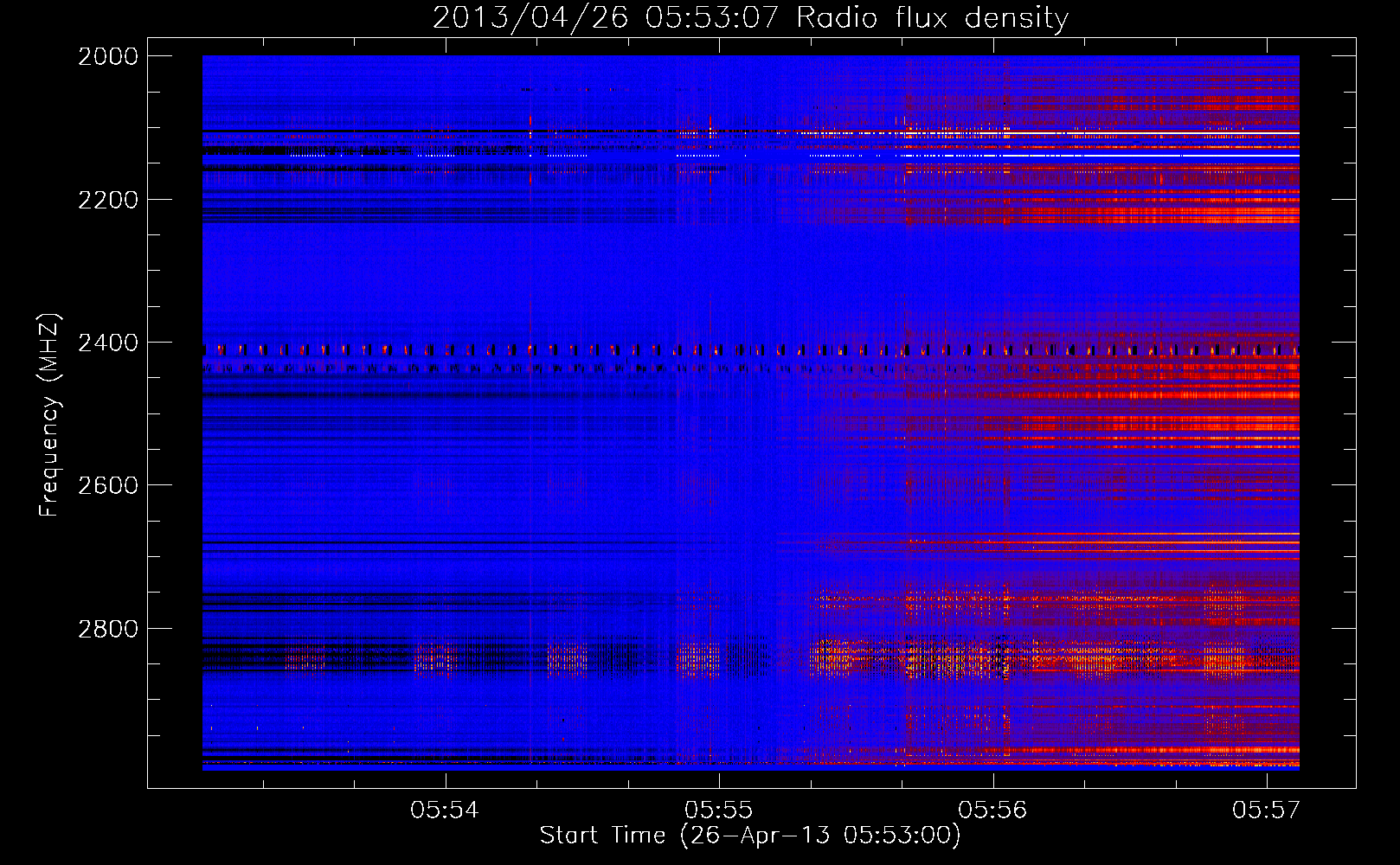The image size is (1400, 865).
Task: Click the 05:56 time tick label
Action: click(993, 810)
